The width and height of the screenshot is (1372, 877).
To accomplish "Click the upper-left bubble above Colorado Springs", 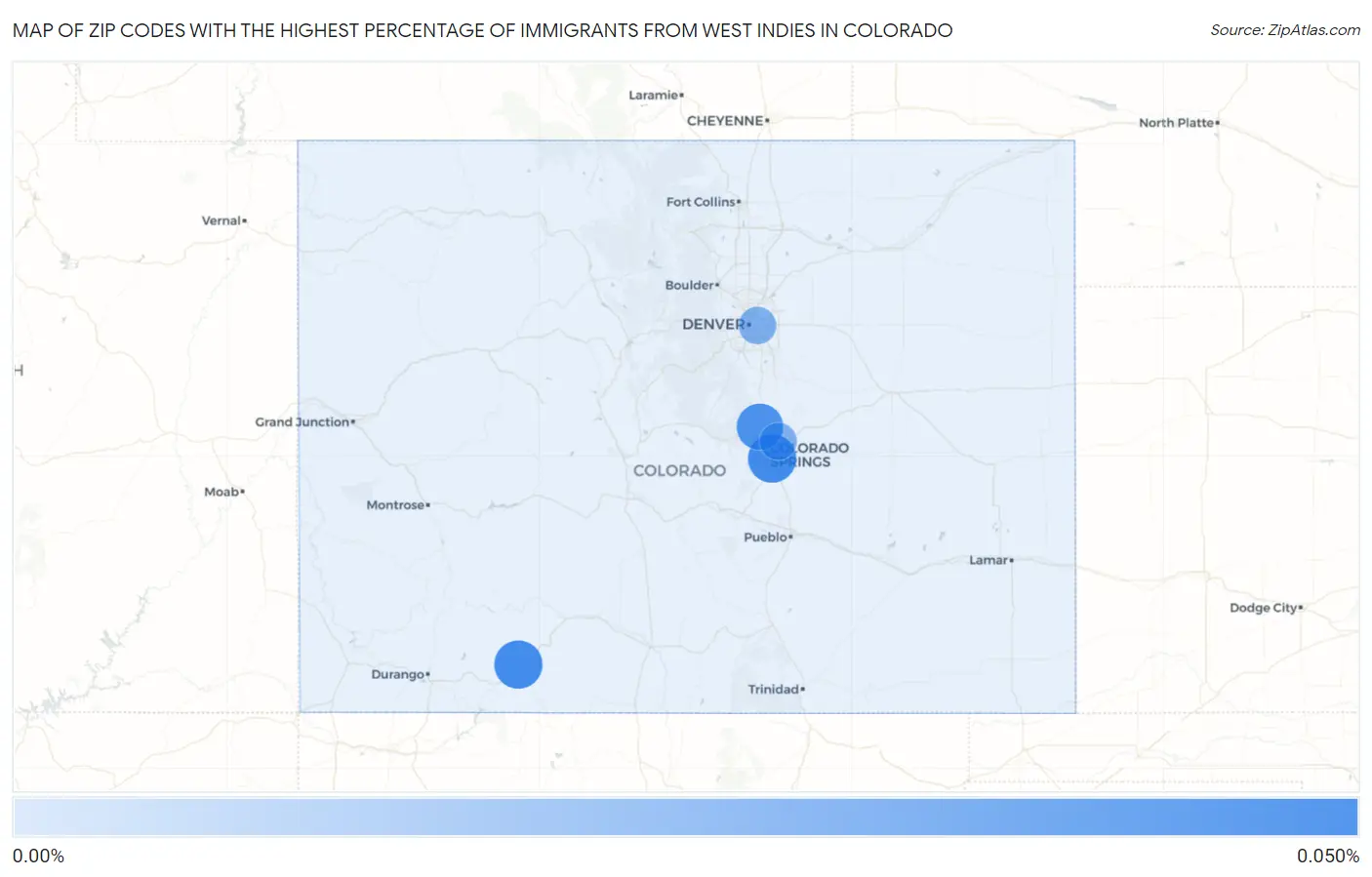I will point(759,427).
